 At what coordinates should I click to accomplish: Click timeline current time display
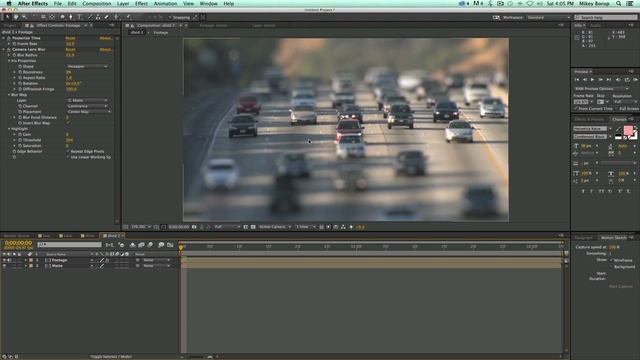point(18,243)
